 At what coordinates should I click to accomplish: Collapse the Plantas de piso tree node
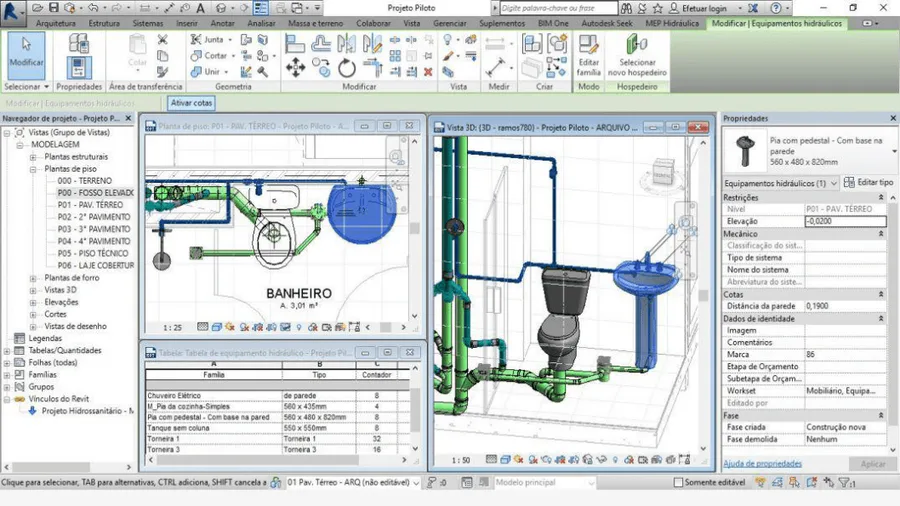click(x=35, y=169)
